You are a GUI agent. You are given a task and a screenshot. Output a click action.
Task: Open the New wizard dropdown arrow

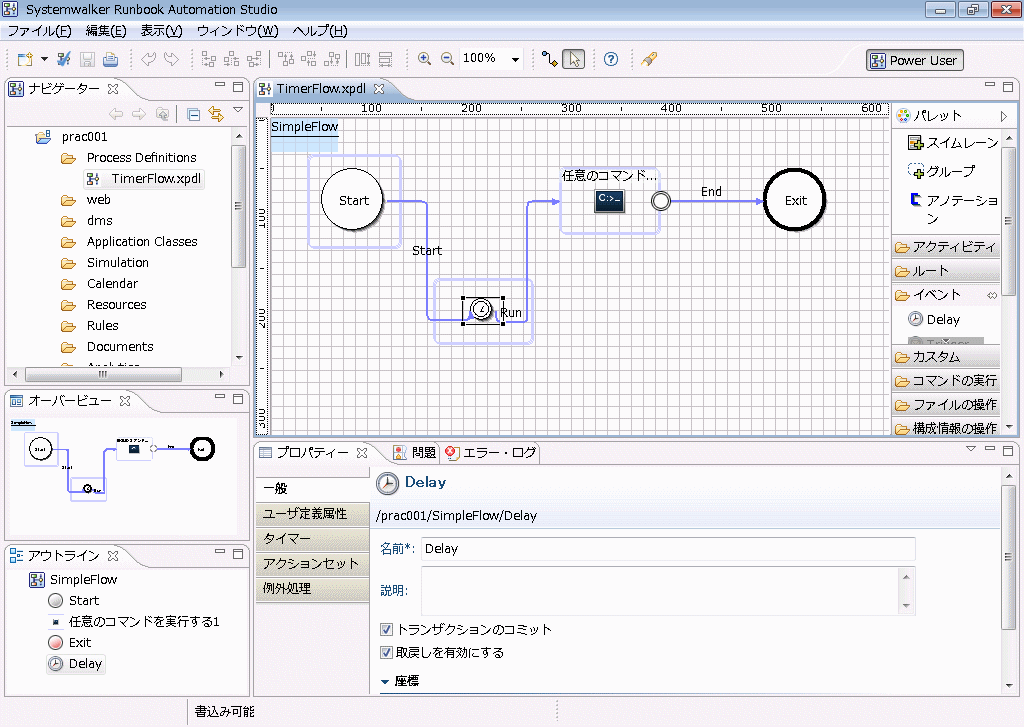pos(44,59)
